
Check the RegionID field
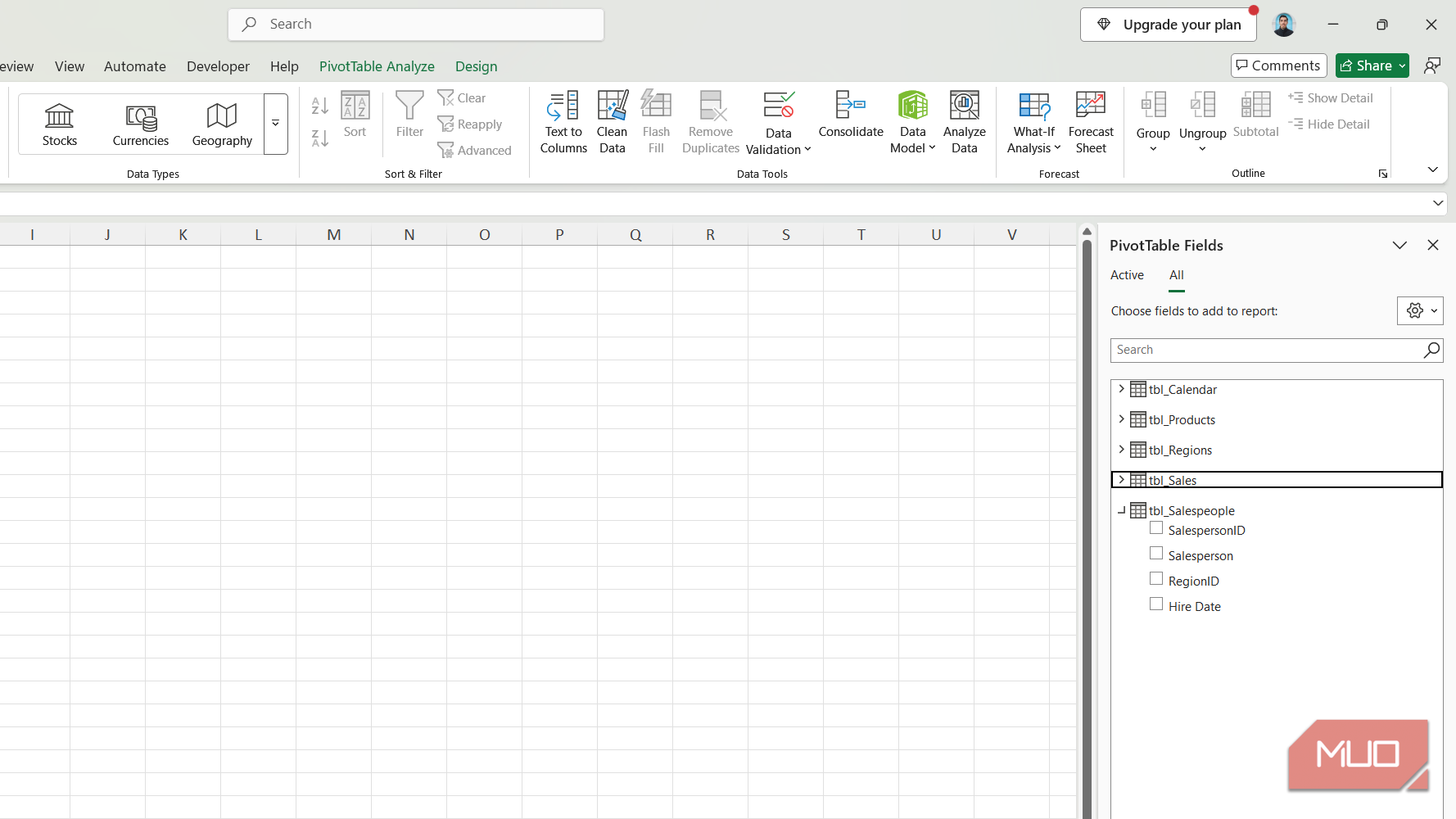pyautogui.click(x=1156, y=579)
